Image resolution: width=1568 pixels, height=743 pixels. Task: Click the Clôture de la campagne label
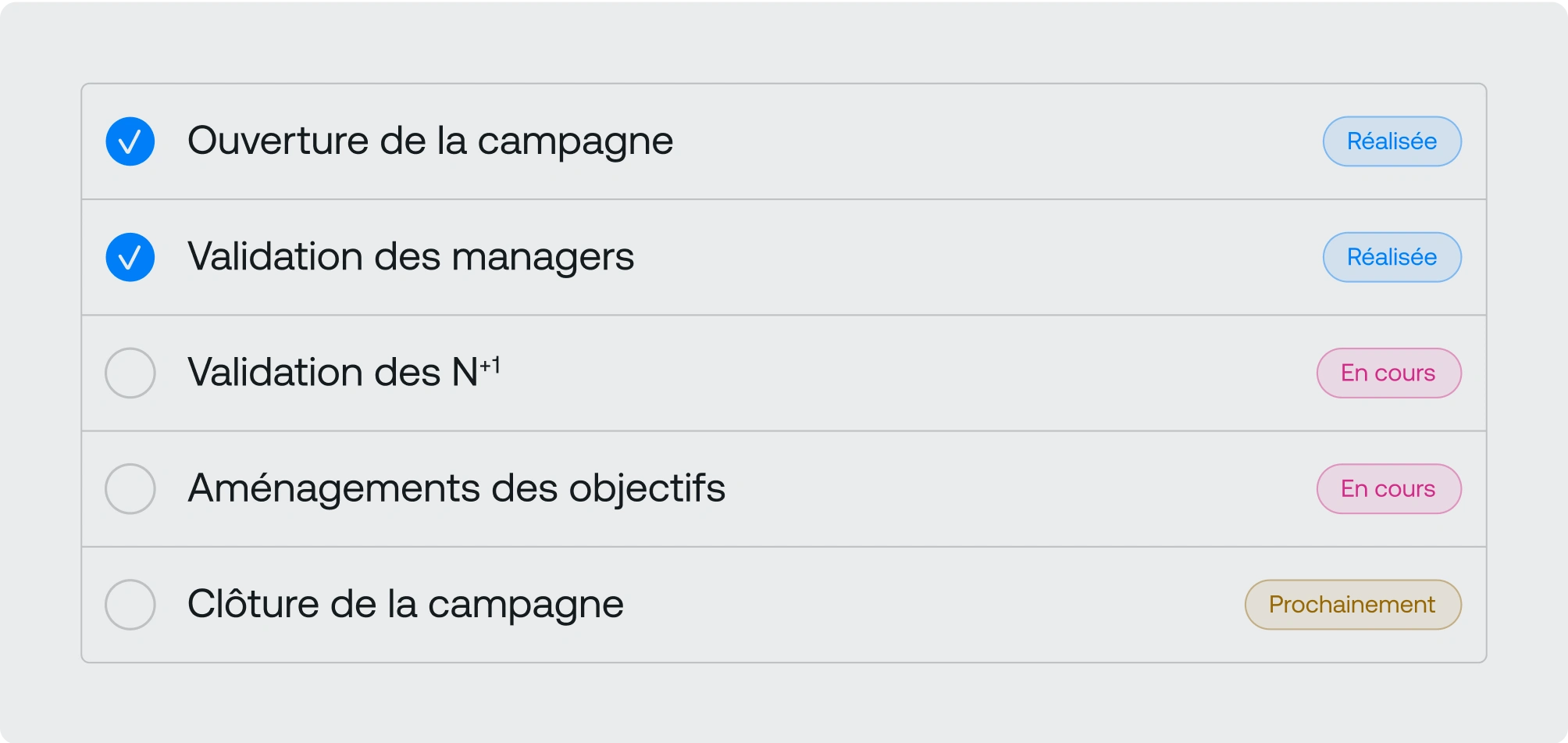tap(406, 604)
